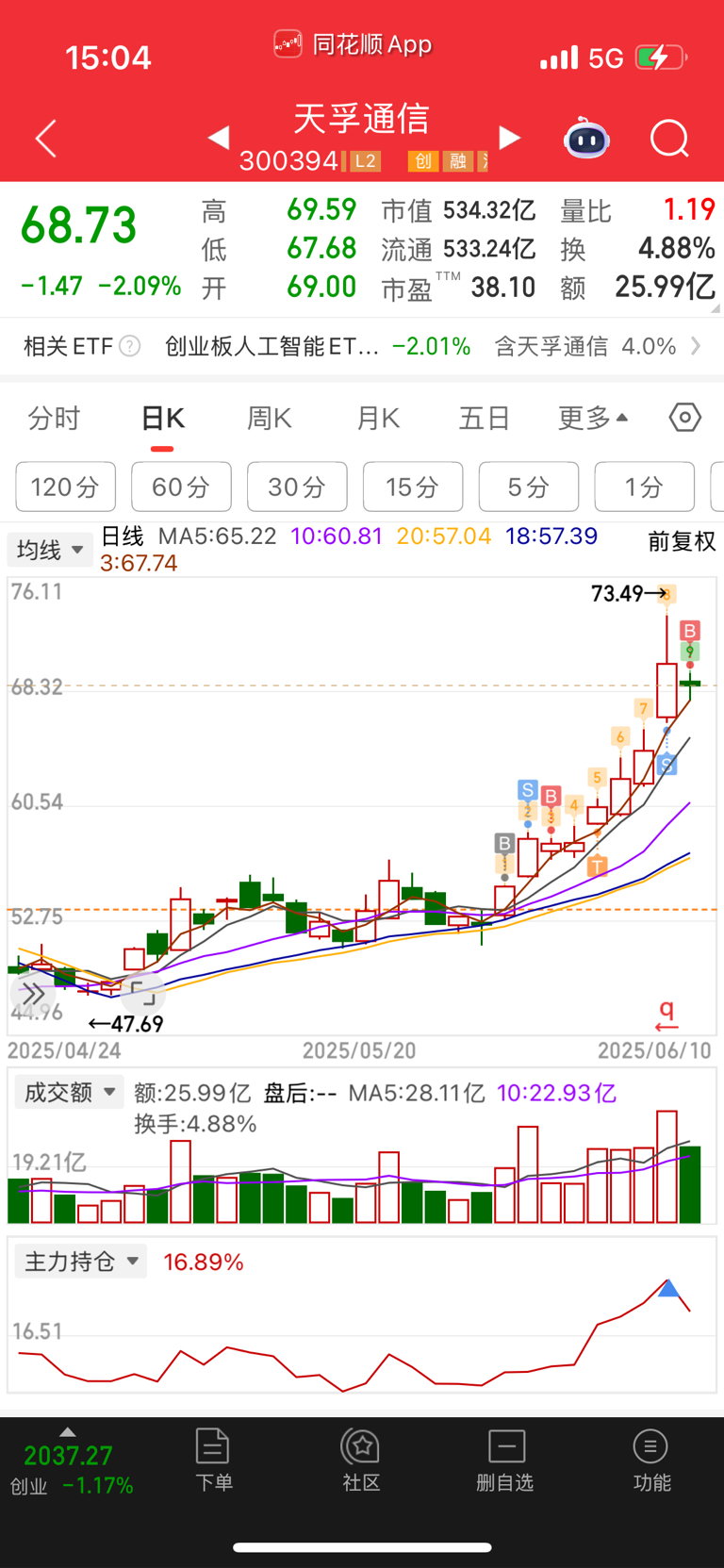
Task: Tap the red q marker on chart
Action: pyautogui.click(x=666, y=1015)
